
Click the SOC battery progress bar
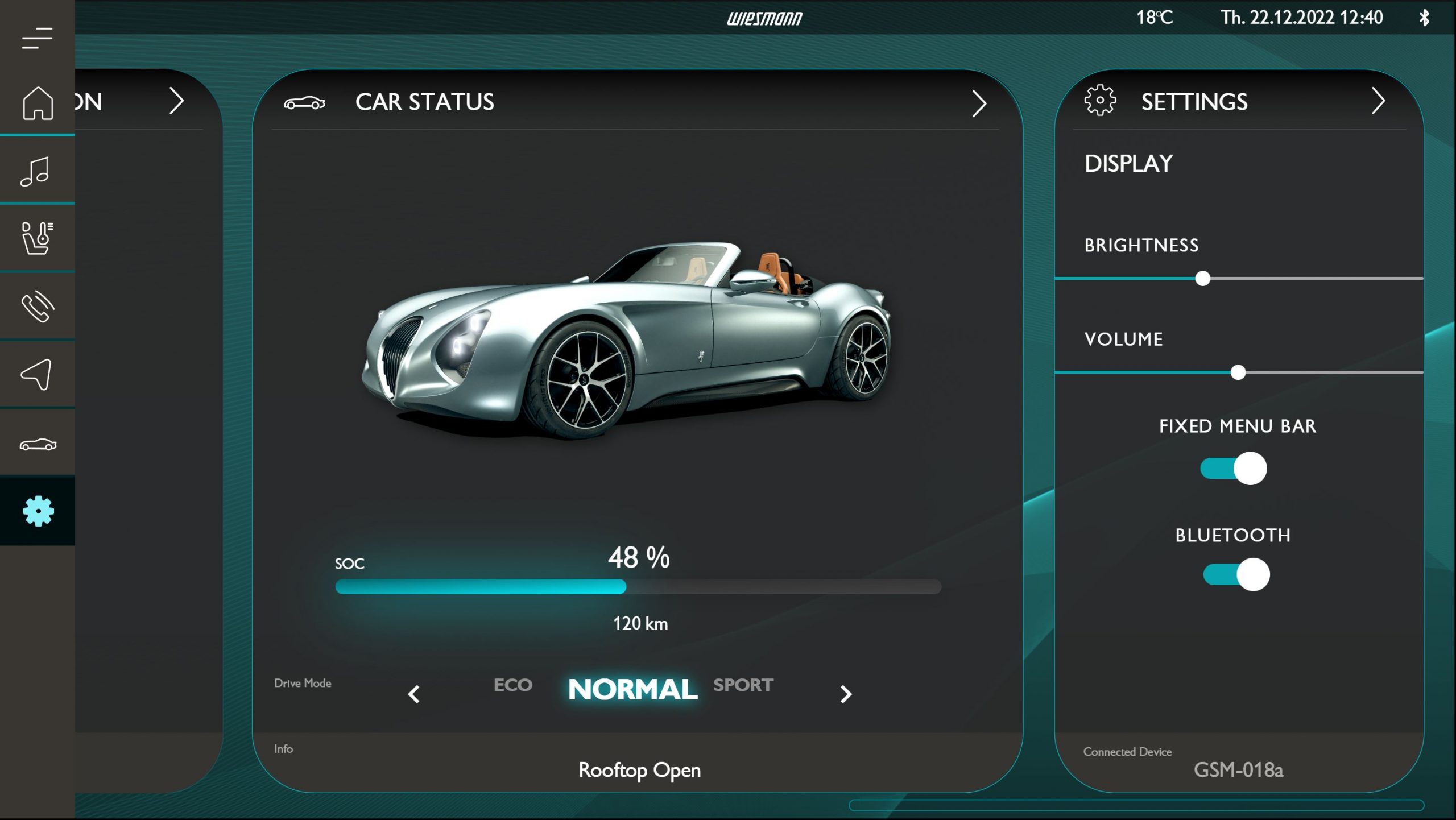[637, 588]
